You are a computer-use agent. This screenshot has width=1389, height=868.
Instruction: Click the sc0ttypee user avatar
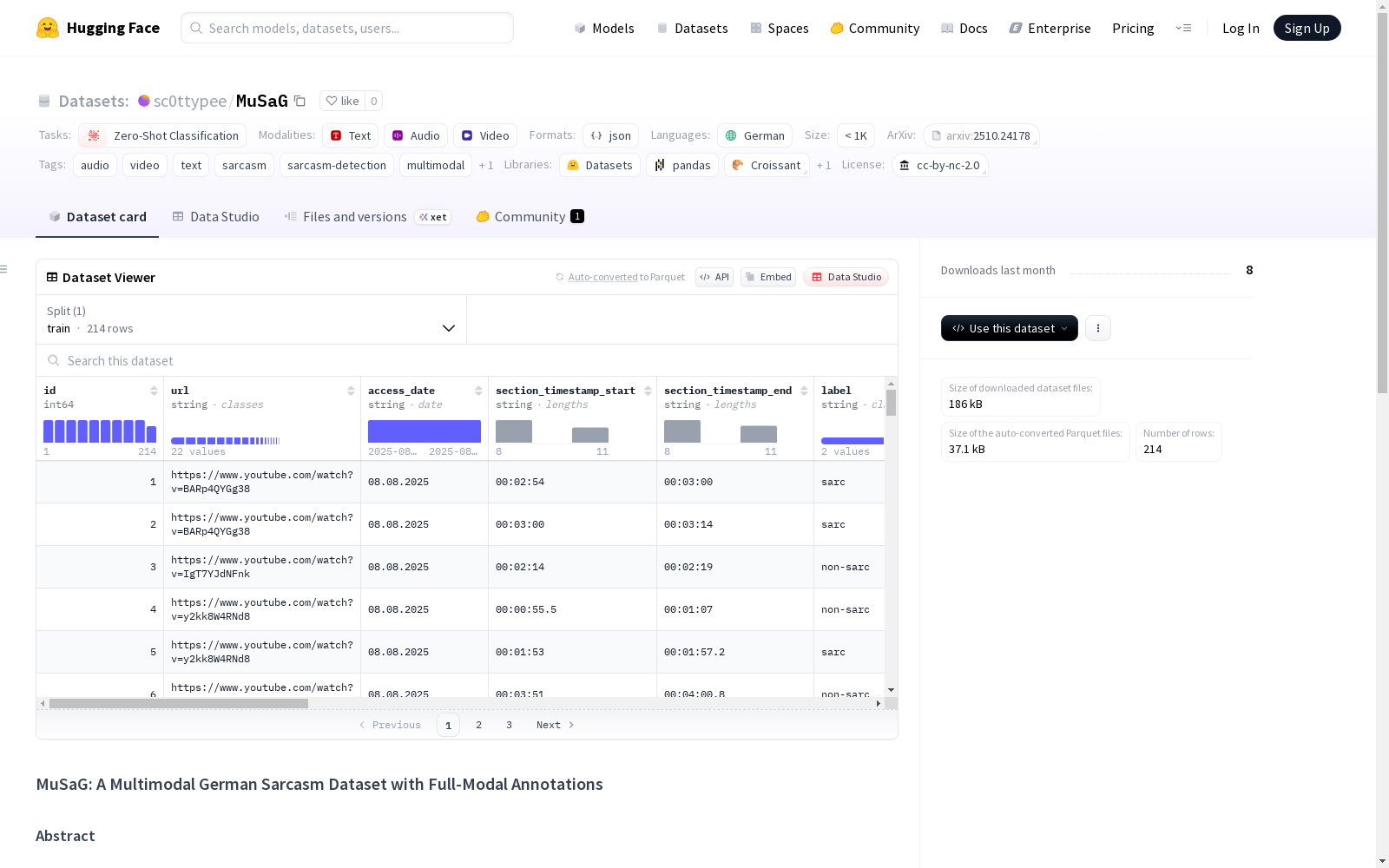tap(144, 101)
